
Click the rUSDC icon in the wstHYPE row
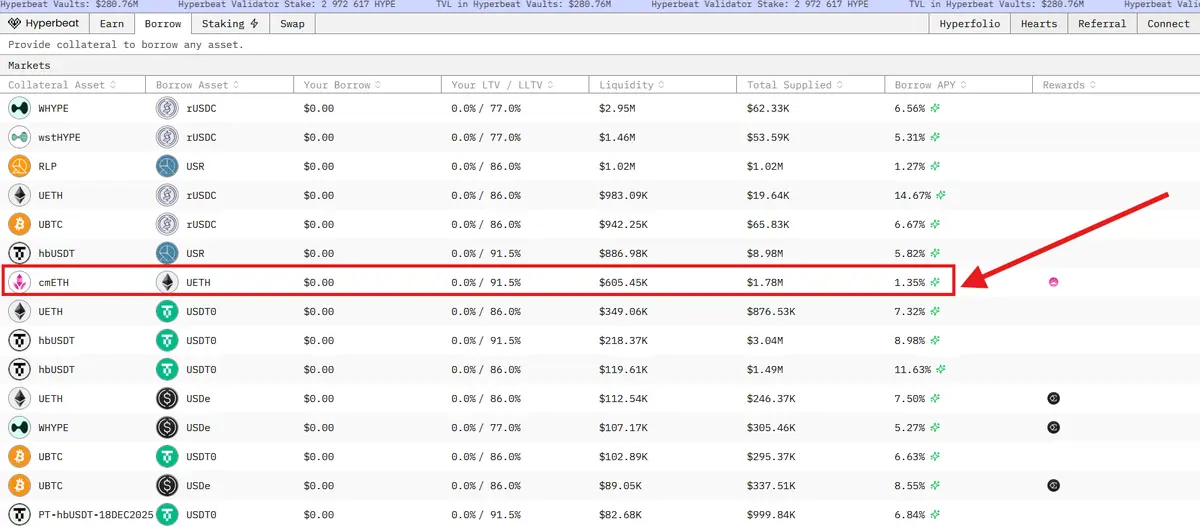coord(167,137)
